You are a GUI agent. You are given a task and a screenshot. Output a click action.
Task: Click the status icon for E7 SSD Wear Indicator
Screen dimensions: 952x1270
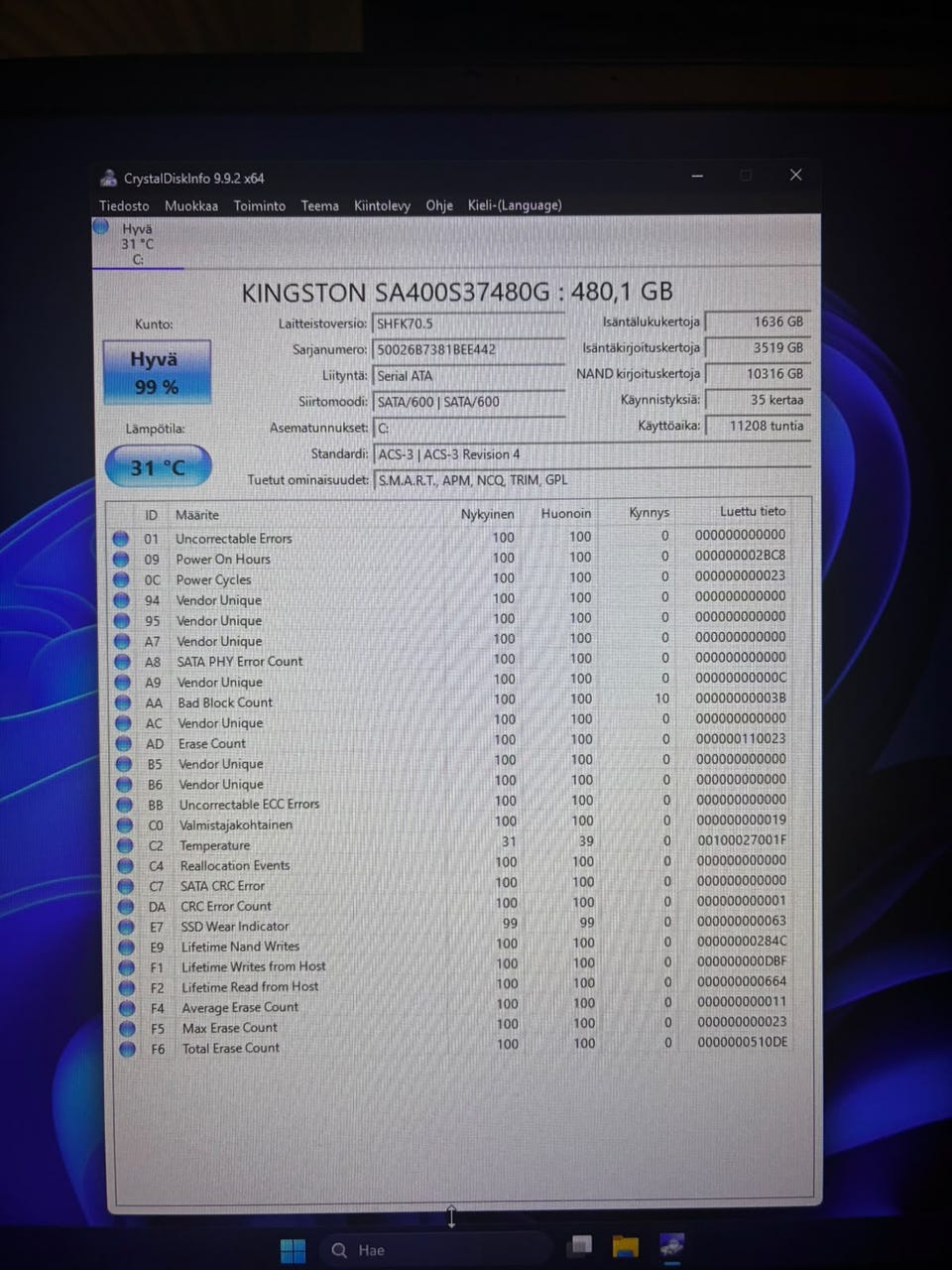click(126, 927)
